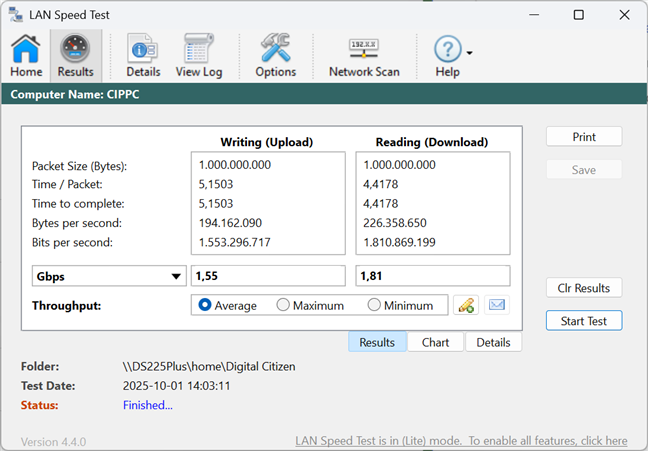Open the Details toolbar icon
The image size is (648, 451).
[x=143, y=56]
